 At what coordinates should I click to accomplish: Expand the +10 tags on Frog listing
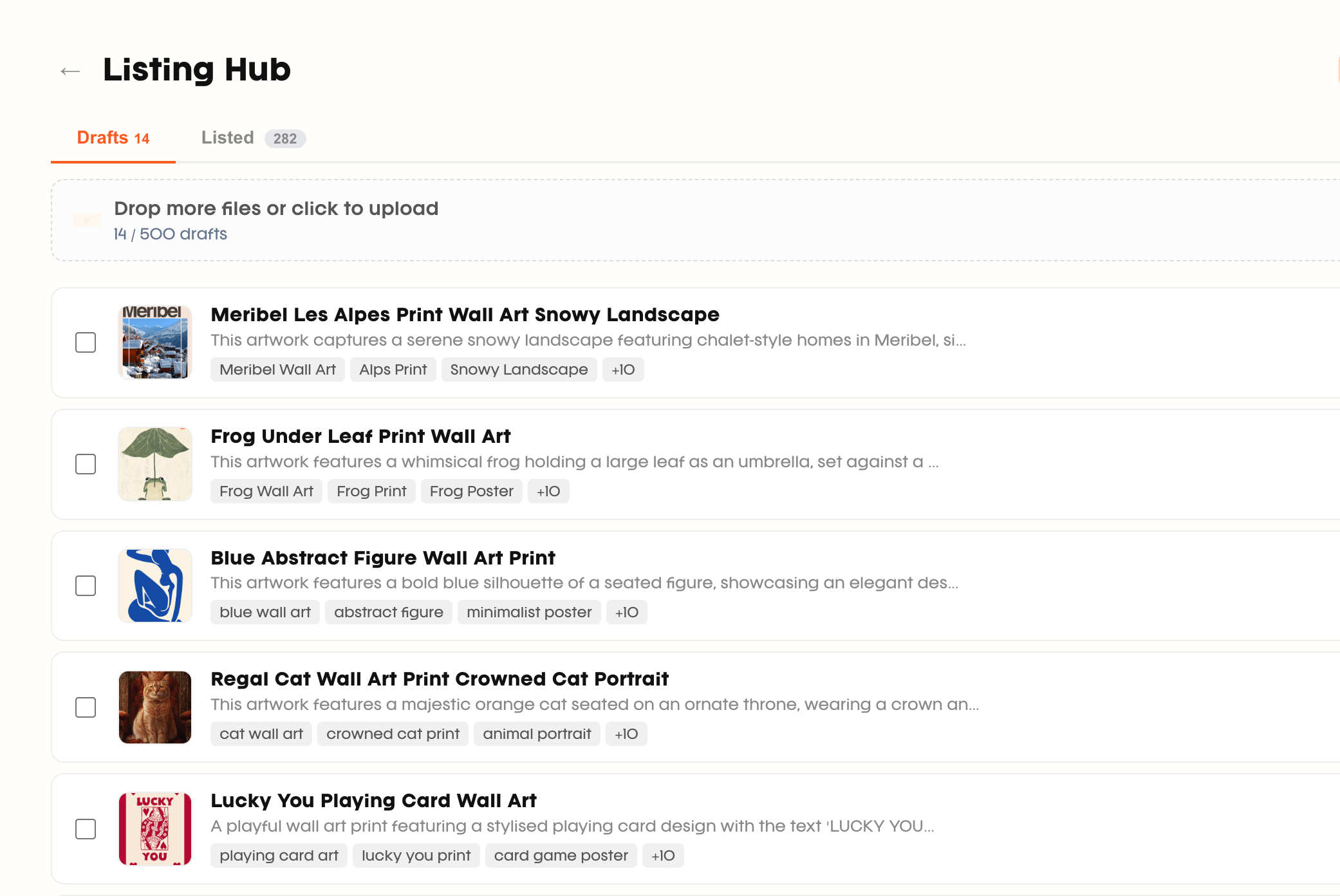[x=548, y=491]
